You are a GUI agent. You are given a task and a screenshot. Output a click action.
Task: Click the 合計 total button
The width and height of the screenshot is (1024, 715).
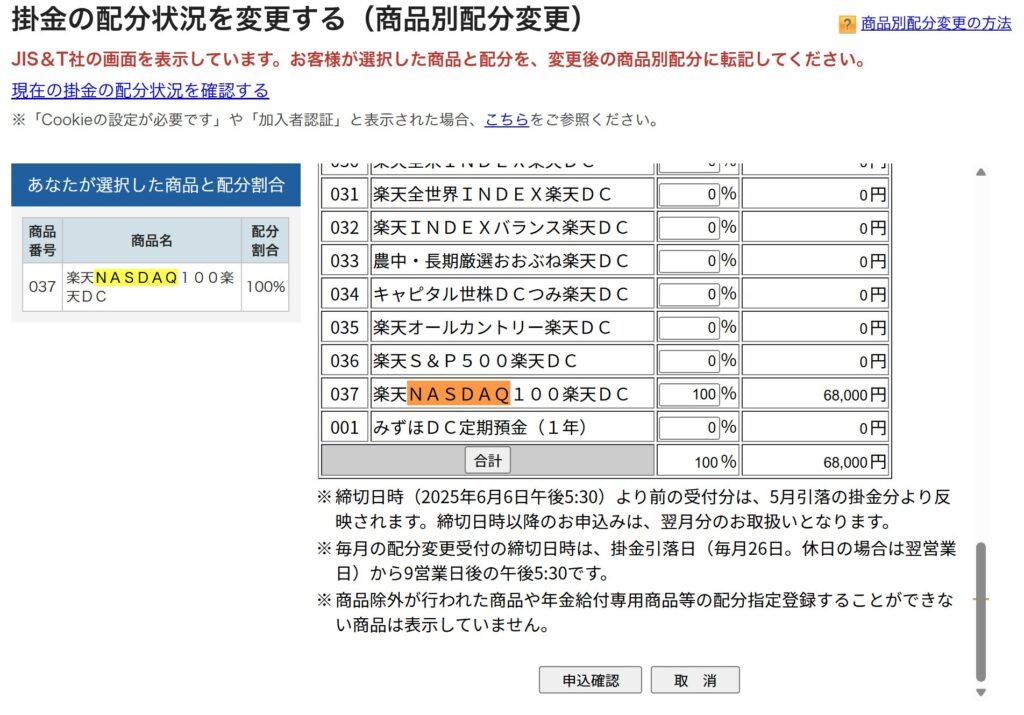point(487,460)
